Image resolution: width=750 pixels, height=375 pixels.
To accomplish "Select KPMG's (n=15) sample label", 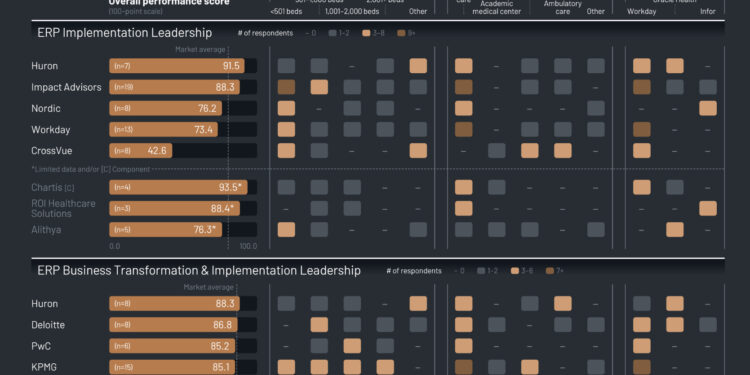I will [x=123, y=368].
